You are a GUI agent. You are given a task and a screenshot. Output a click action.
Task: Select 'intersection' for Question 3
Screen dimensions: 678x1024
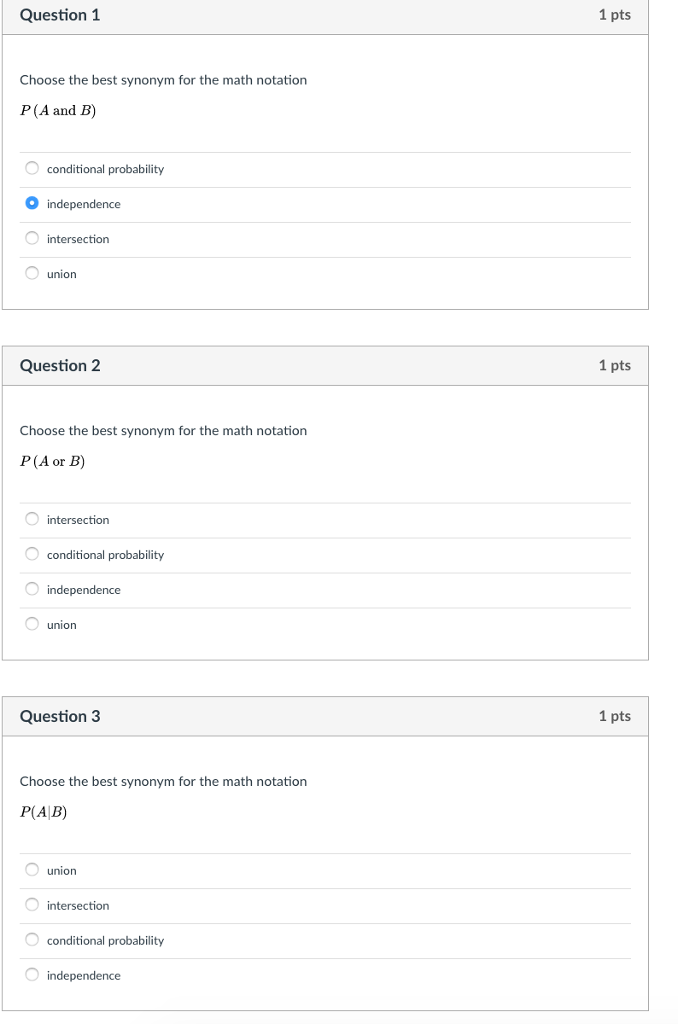tap(33, 906)
